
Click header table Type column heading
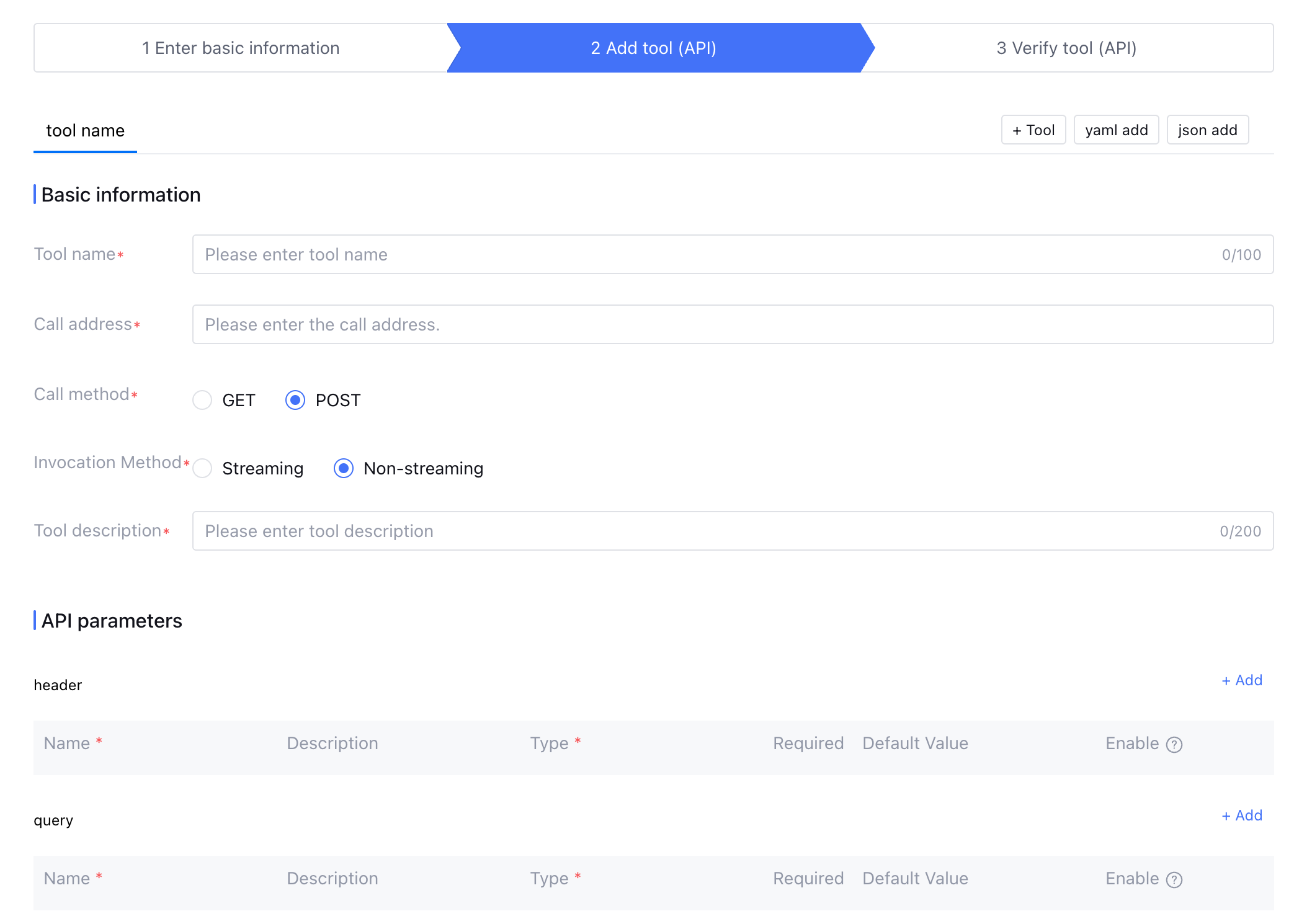pos(550,743)
